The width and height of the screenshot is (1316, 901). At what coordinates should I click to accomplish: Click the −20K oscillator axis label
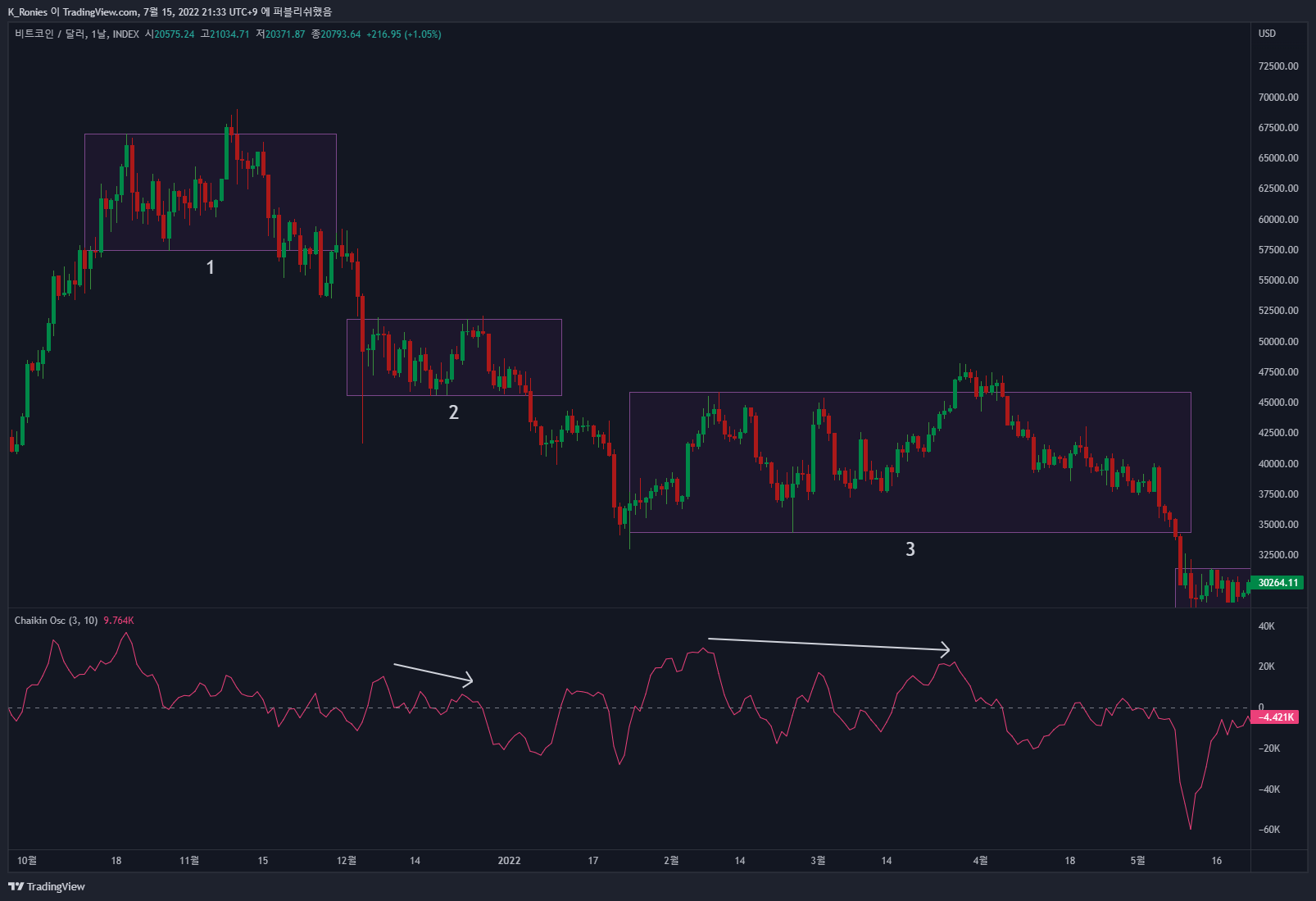1268,749
